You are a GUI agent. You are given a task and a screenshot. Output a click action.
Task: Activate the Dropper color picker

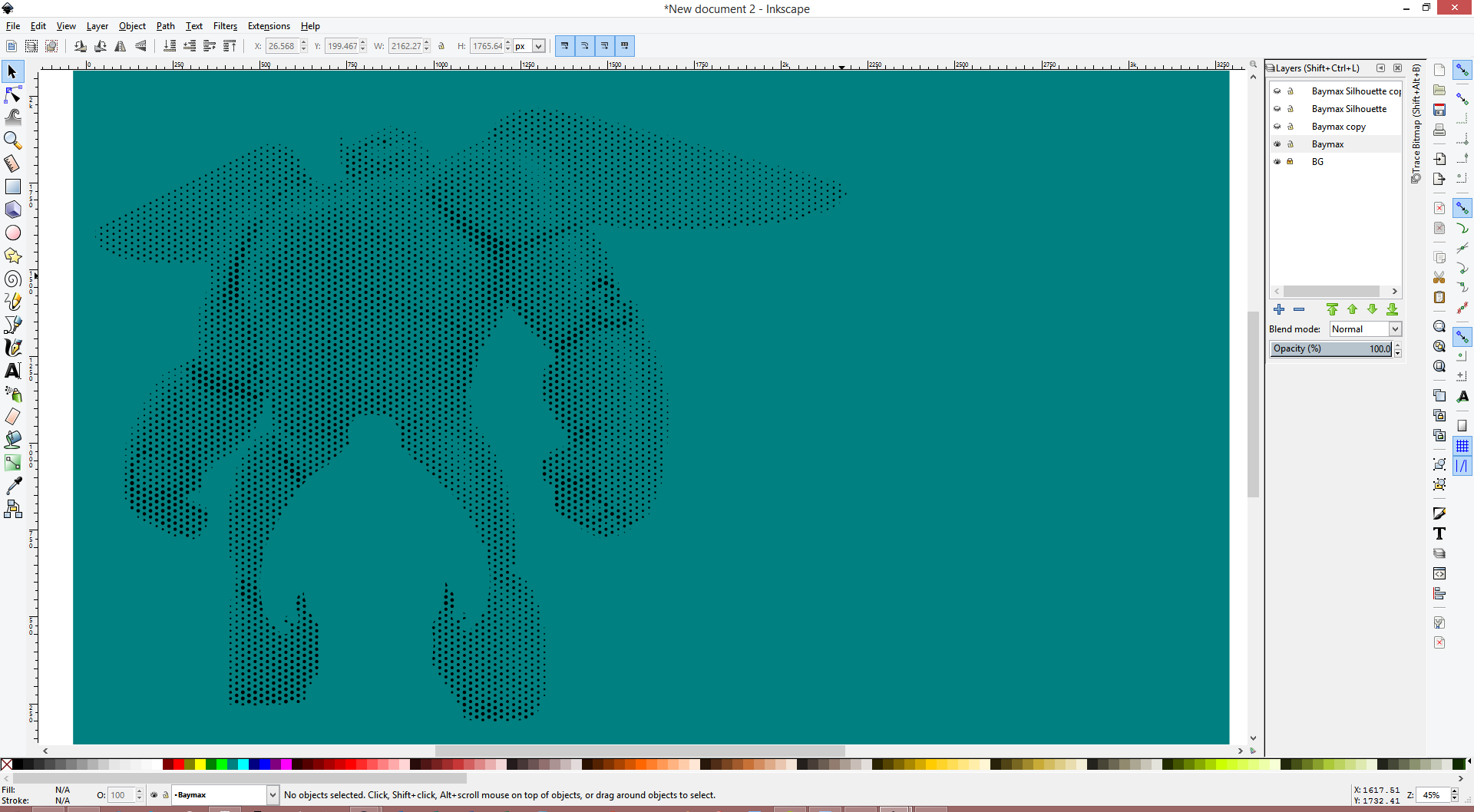pos(12,486)
